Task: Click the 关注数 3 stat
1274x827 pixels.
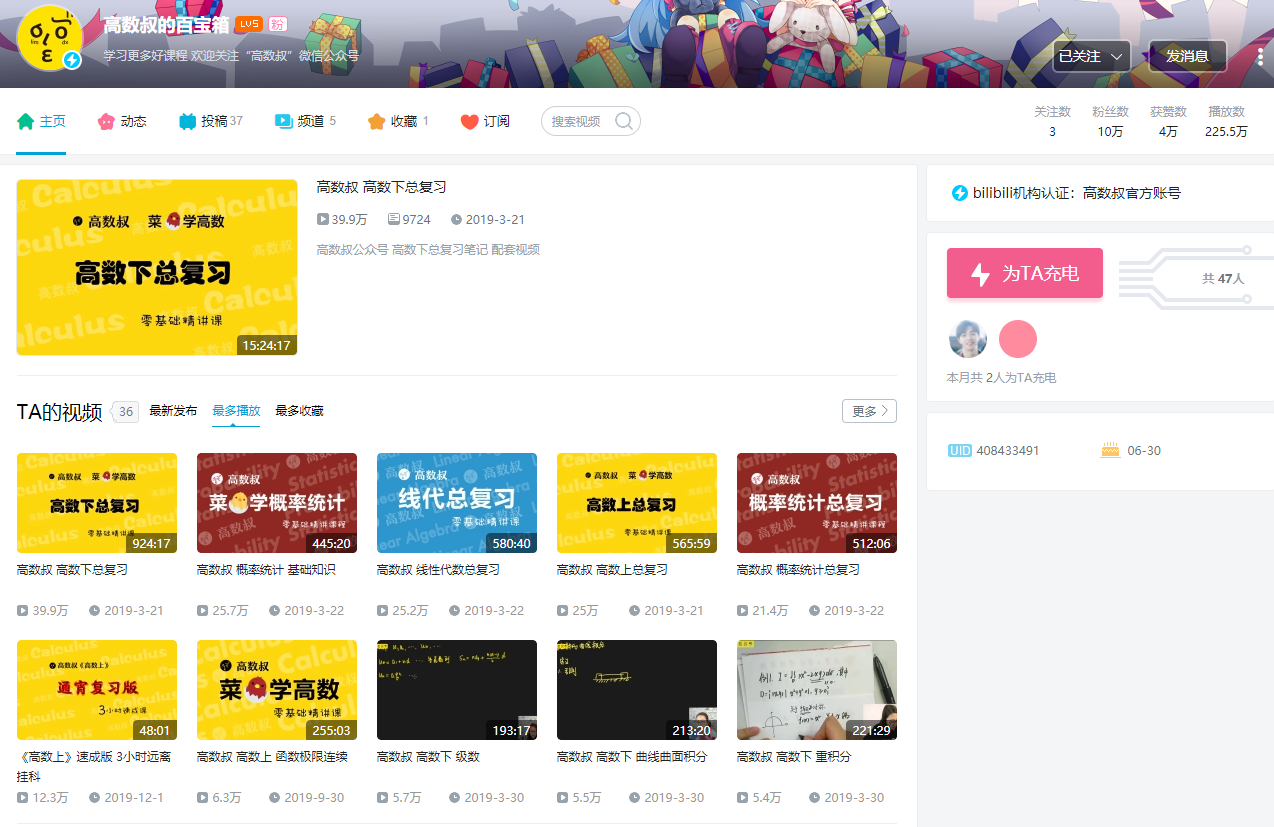Action: click(1052, 121)
